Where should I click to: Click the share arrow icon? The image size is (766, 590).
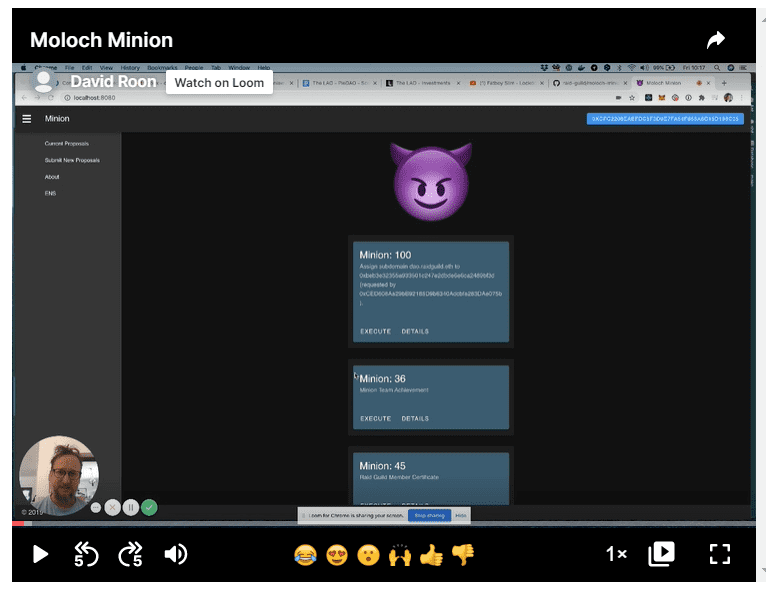pos(716,40)
